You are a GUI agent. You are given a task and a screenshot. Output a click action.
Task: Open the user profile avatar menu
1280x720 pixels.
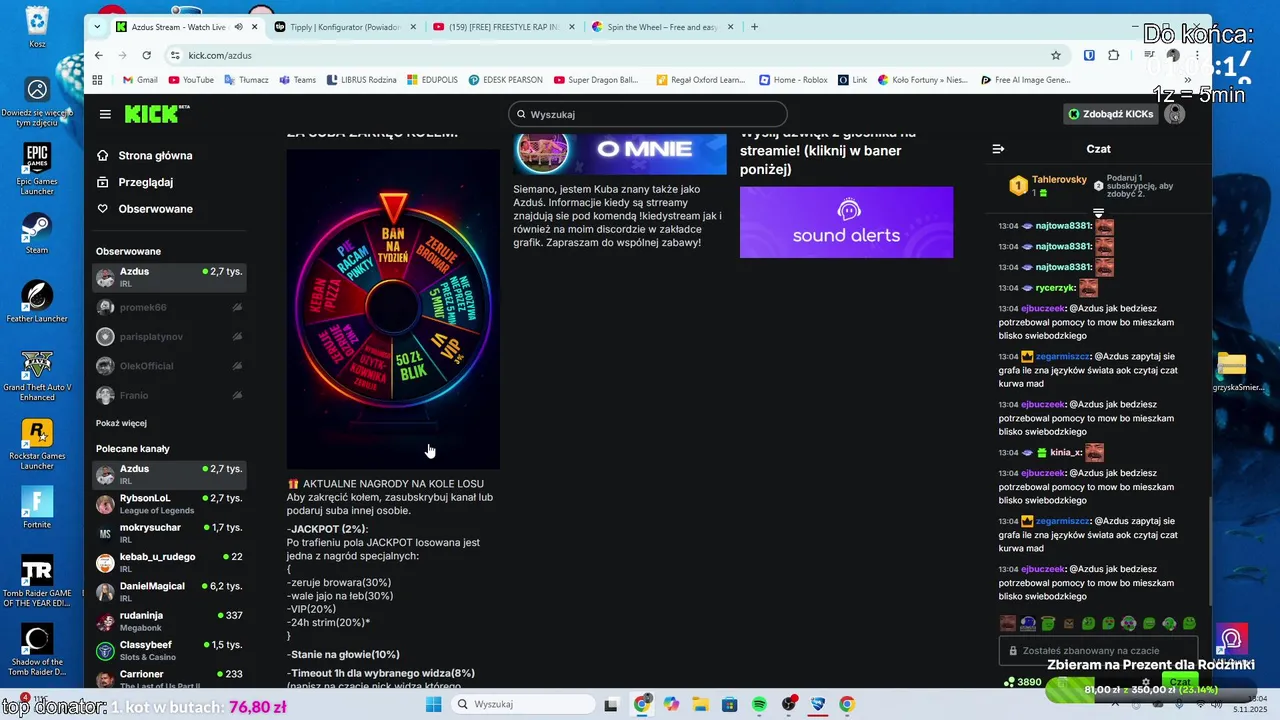click(x=1176, y=114)
